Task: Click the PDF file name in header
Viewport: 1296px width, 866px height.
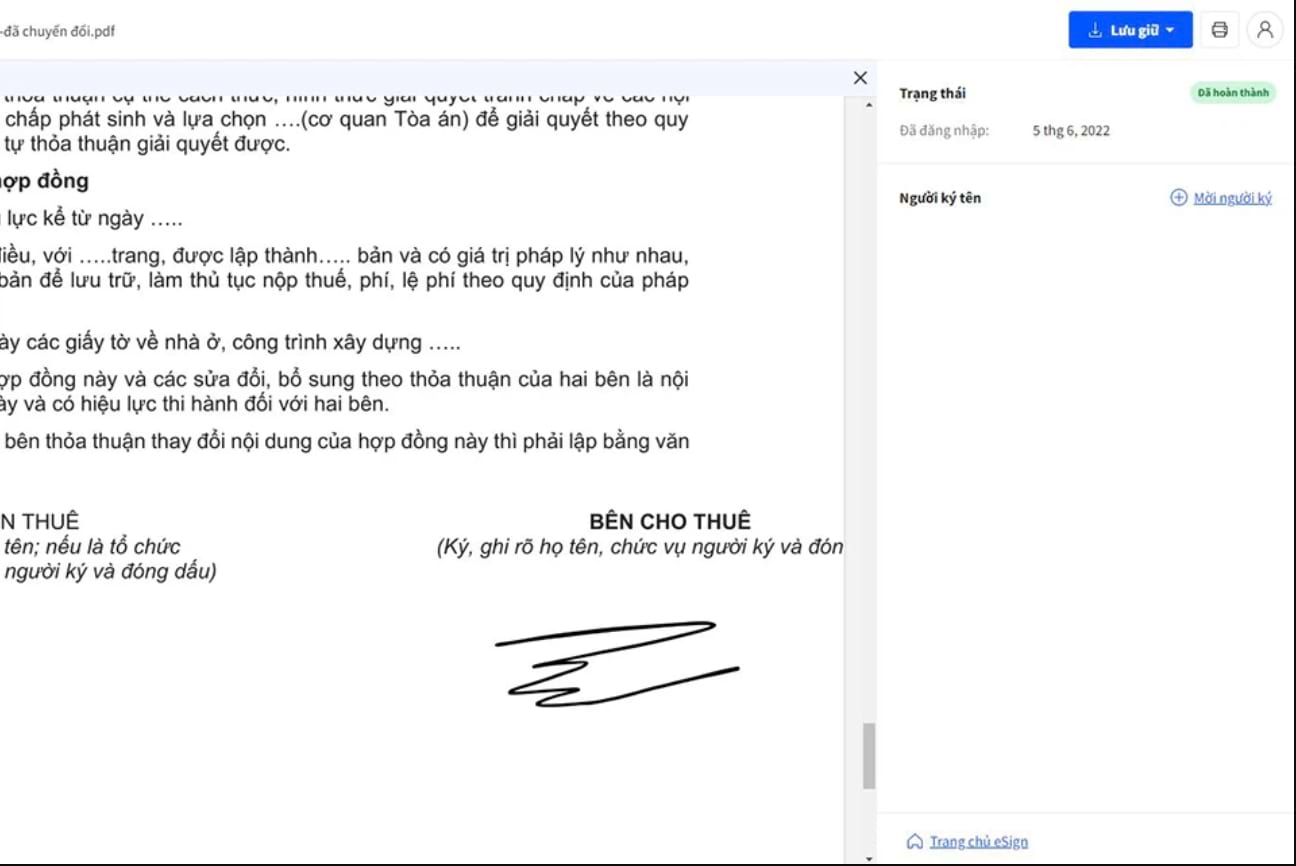Action: (x=58, y=31)
